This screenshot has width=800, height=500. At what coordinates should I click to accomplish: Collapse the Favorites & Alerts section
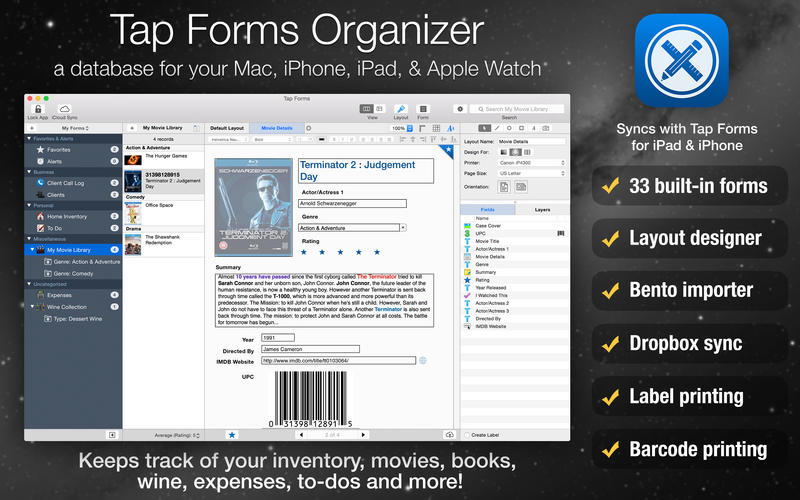coord(30,140)
